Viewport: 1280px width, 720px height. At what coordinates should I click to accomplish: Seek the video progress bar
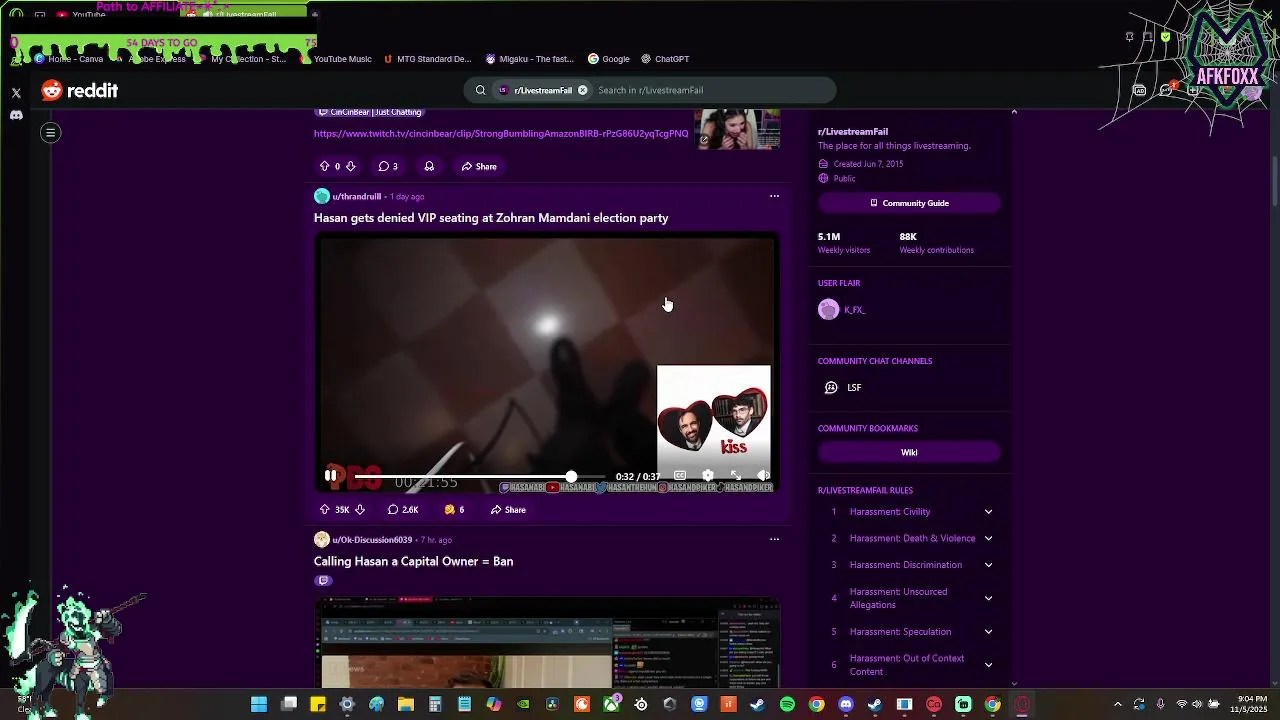(x=480, y=477)
